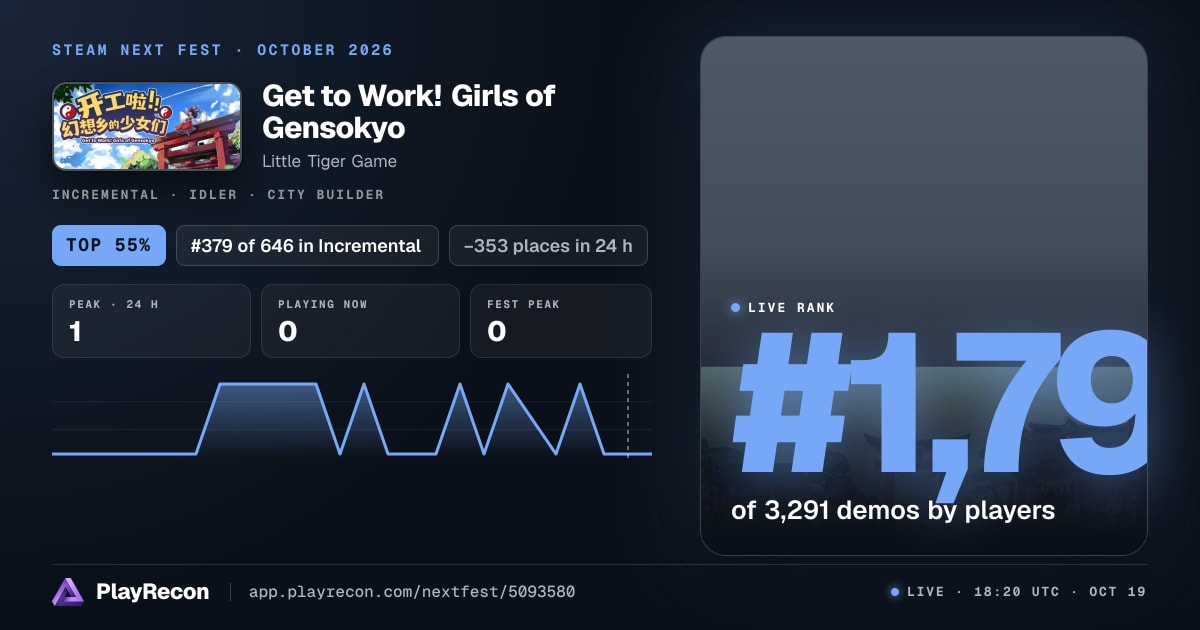Viewport: 1200px width, 630px height.
Task: Click the of 3,291 demos by players text
Action: coord(893,511)
